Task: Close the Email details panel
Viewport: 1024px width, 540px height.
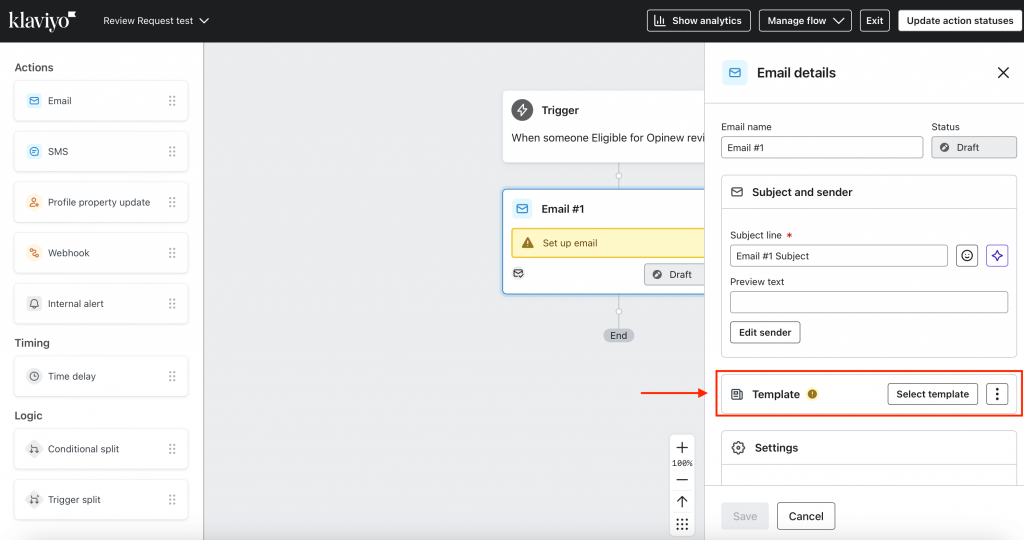Action: pyautogui.click(x=1003, y=72)
